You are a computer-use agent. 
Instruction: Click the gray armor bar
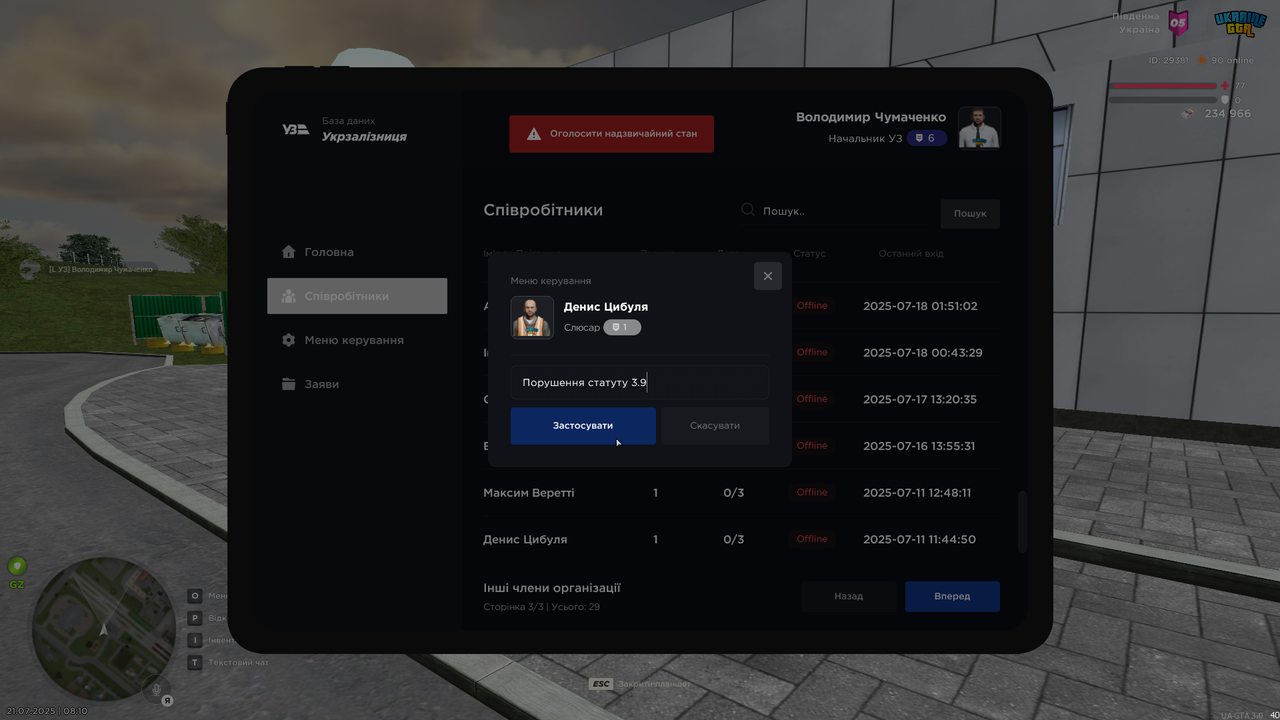1163,100
